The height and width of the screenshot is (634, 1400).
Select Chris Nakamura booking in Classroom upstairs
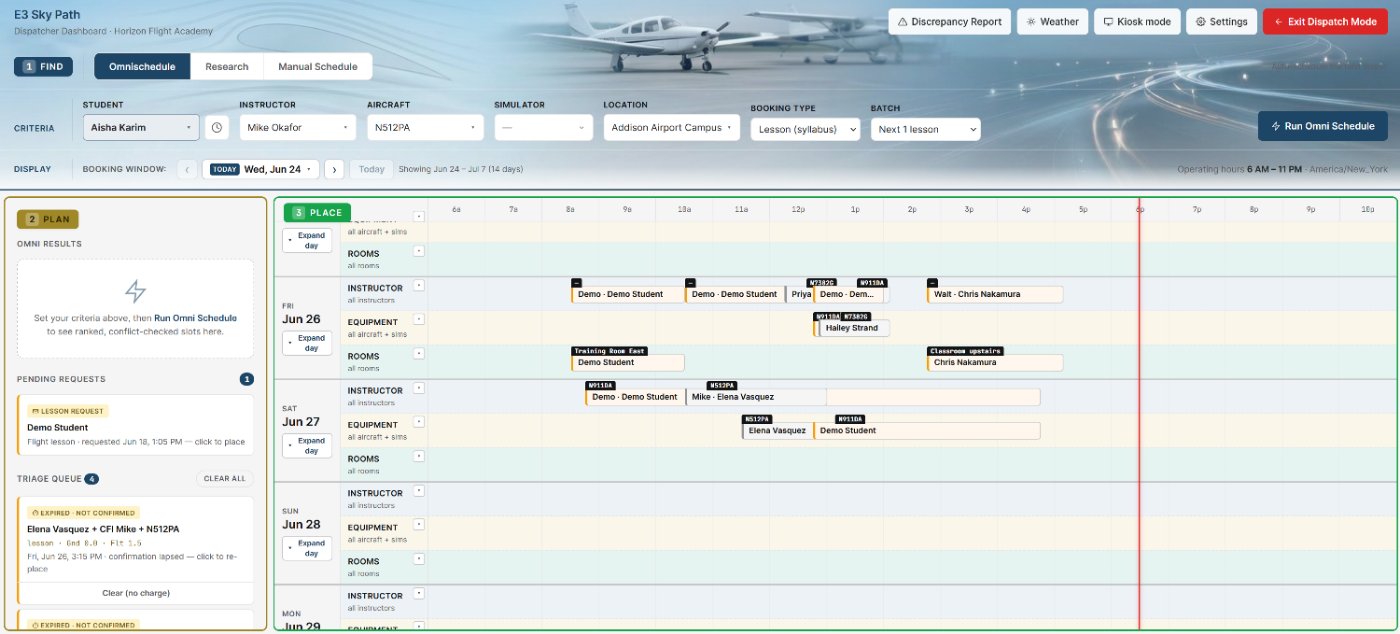(x=995, y=362)
